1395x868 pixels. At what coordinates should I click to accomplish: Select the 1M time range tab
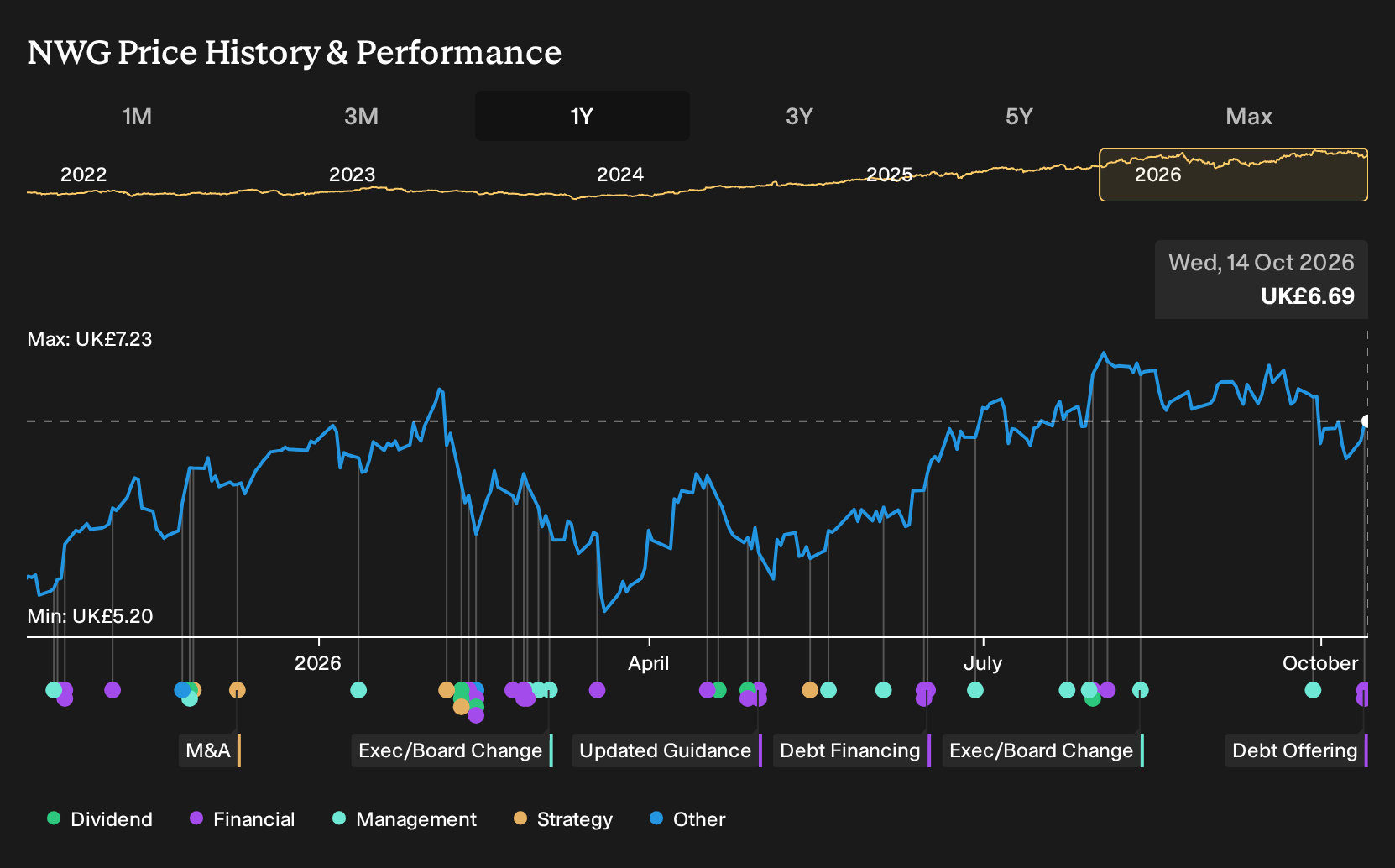[137, 116]
